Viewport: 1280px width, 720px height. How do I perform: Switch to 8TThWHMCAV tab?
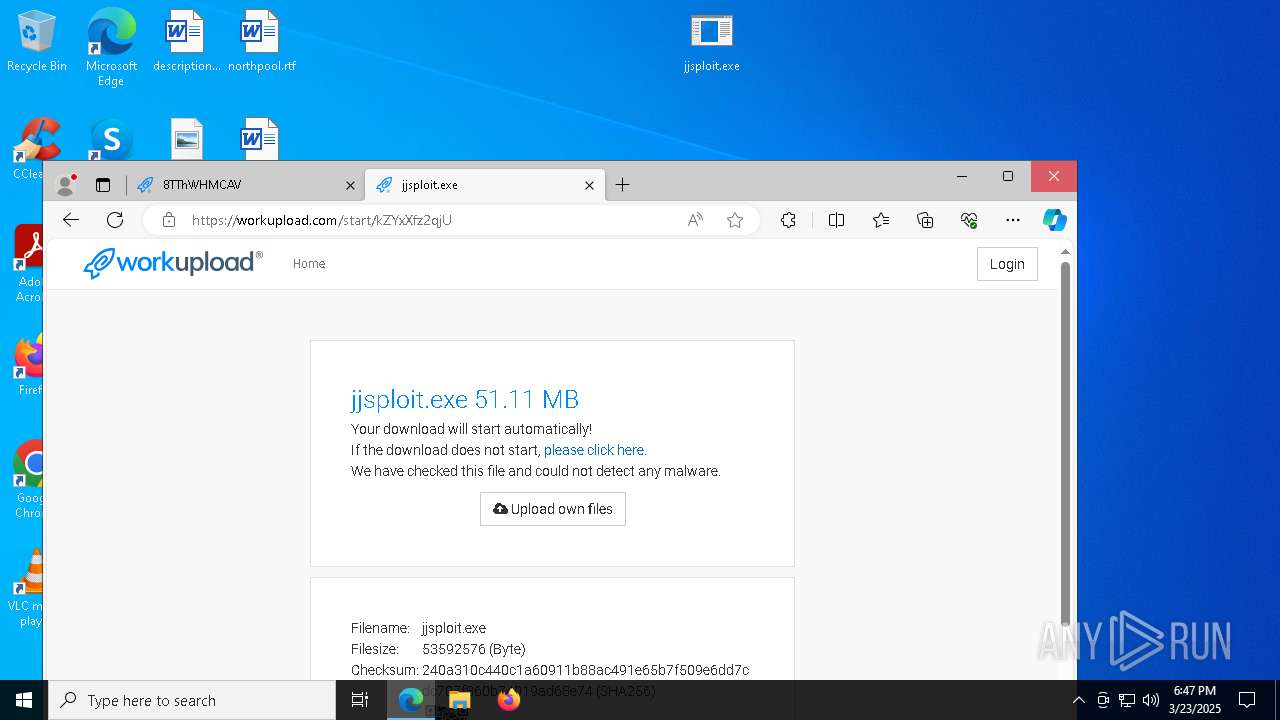(x=246, y=185)
